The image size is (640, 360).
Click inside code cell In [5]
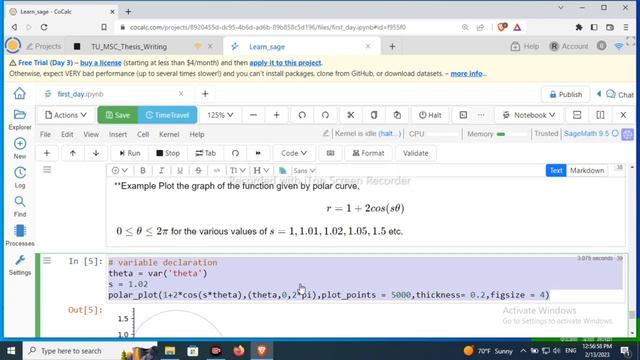(366, 279)
